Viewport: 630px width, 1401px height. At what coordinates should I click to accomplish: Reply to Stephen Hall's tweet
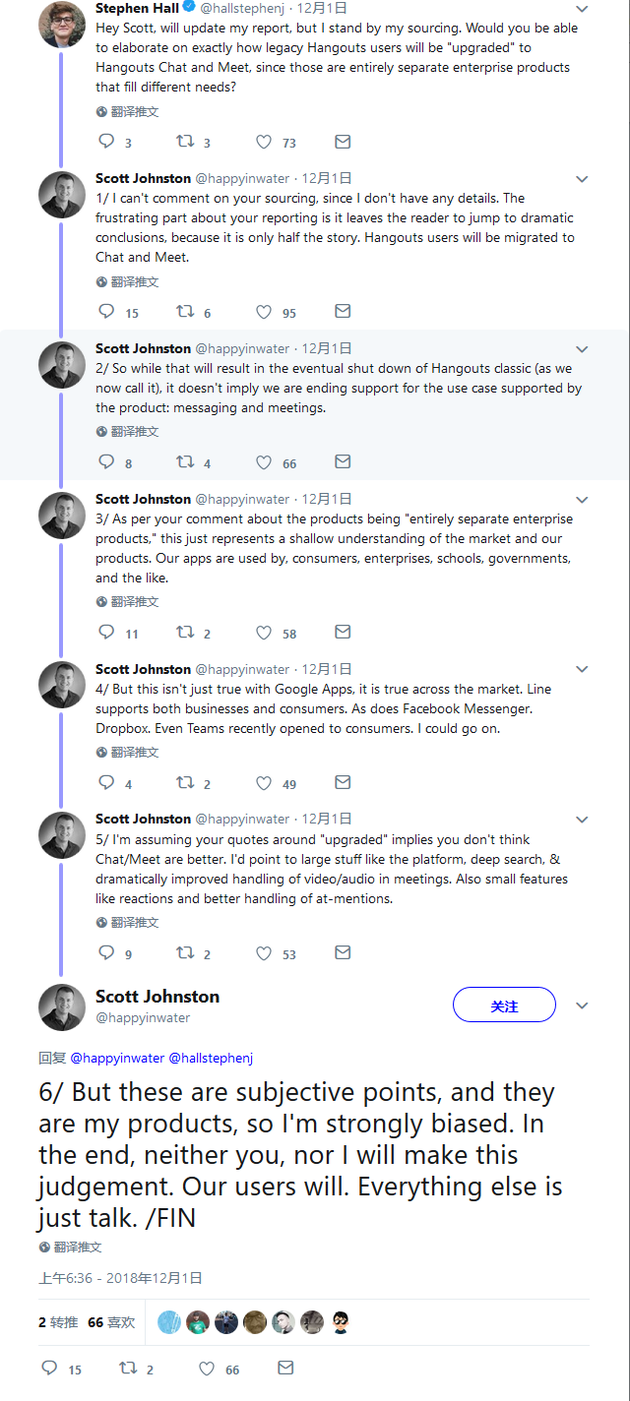coord(106,142)
